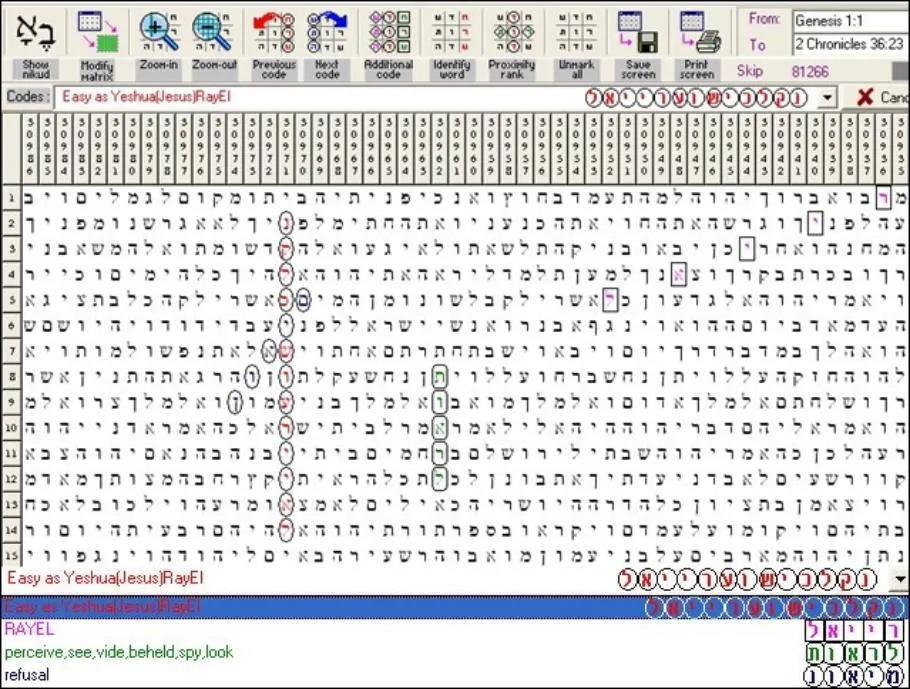
Task: Click the Identify word label button
Action: pyautogui.click(x=452, y=70)
